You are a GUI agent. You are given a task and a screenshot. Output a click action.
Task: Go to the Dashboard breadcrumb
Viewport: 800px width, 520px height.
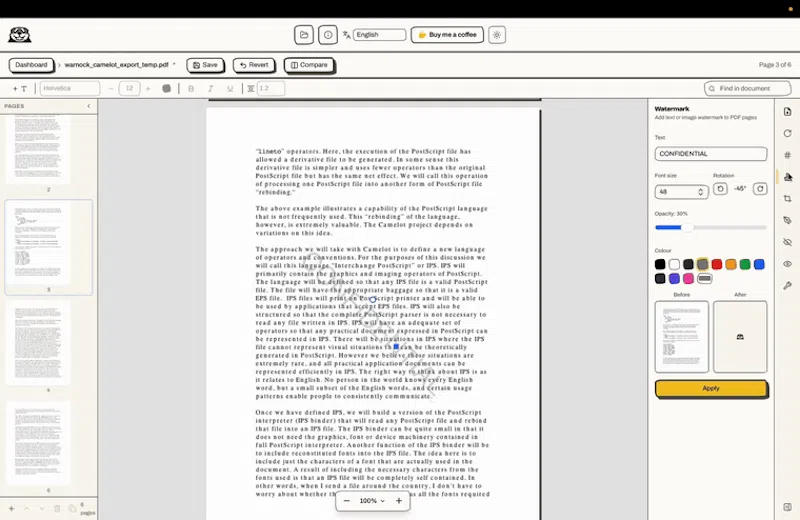(x=31, y=65)
